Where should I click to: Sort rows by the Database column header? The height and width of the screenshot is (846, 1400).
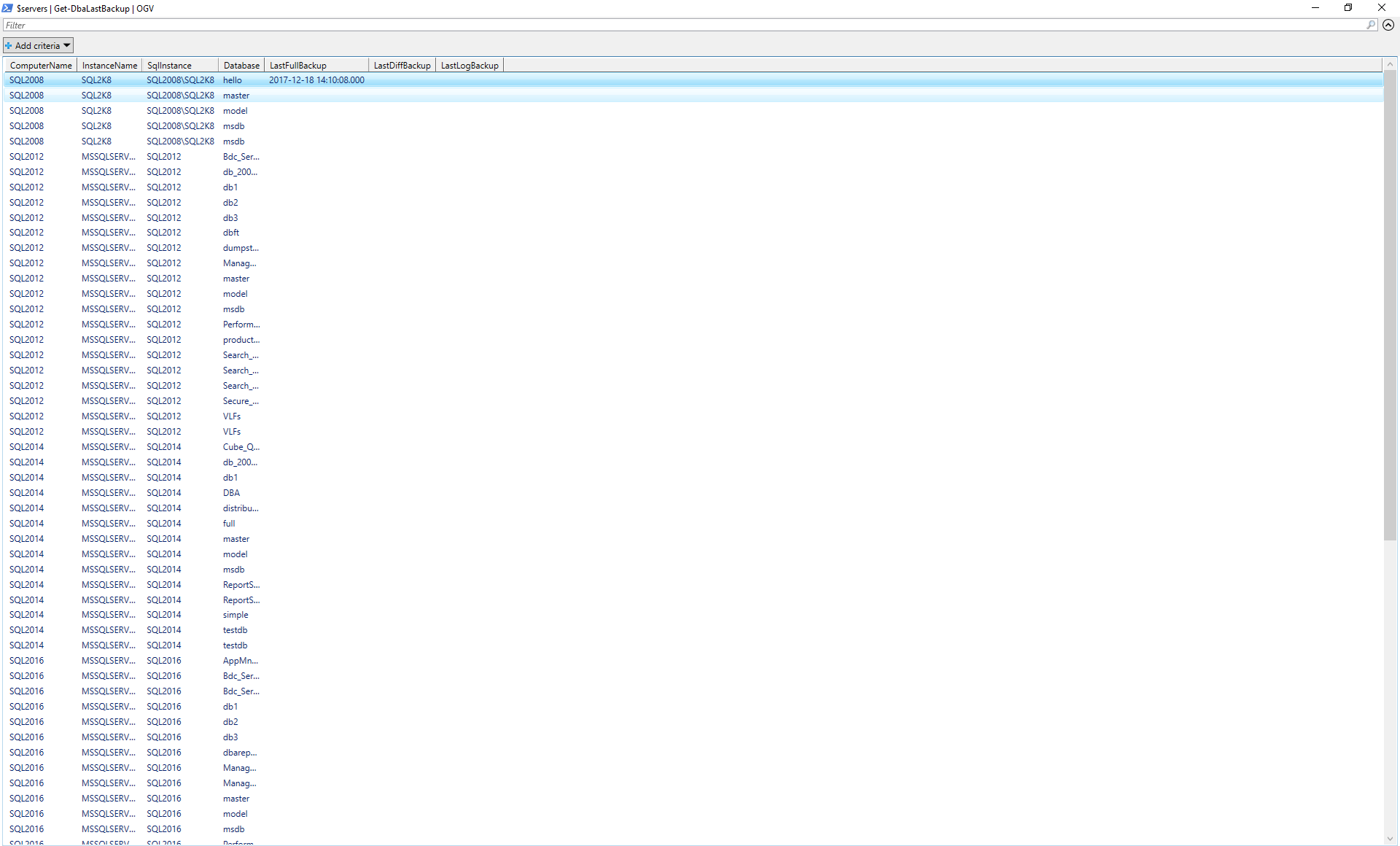241,65
